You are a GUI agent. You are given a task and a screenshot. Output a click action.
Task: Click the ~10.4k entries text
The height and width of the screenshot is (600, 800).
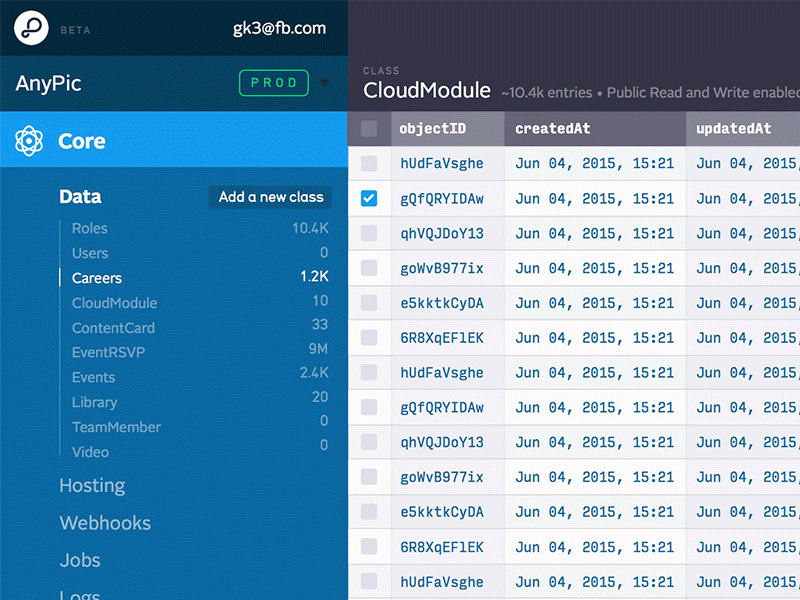[546, 93]
